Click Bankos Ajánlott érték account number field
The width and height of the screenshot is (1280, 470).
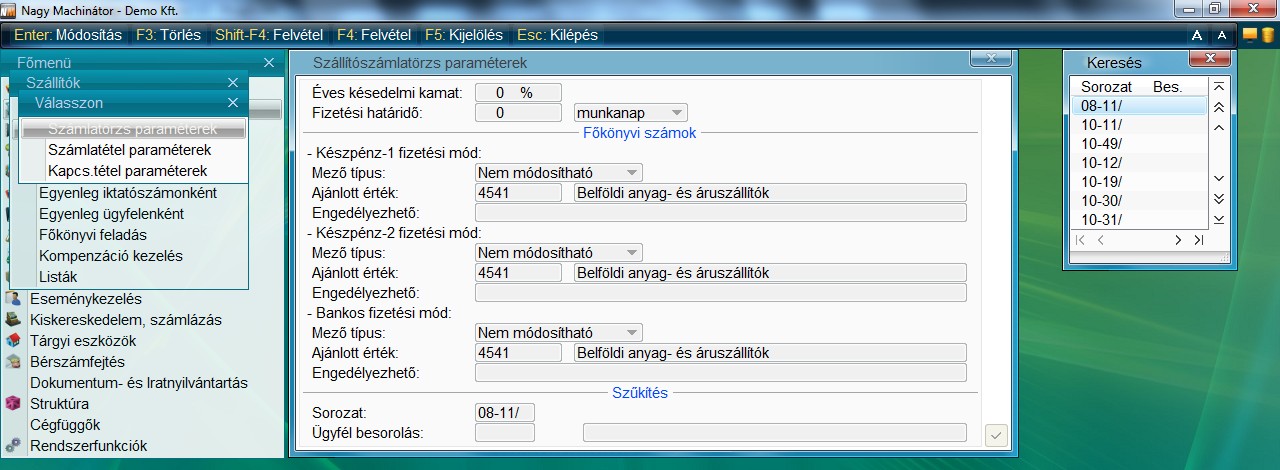[518, 352]
